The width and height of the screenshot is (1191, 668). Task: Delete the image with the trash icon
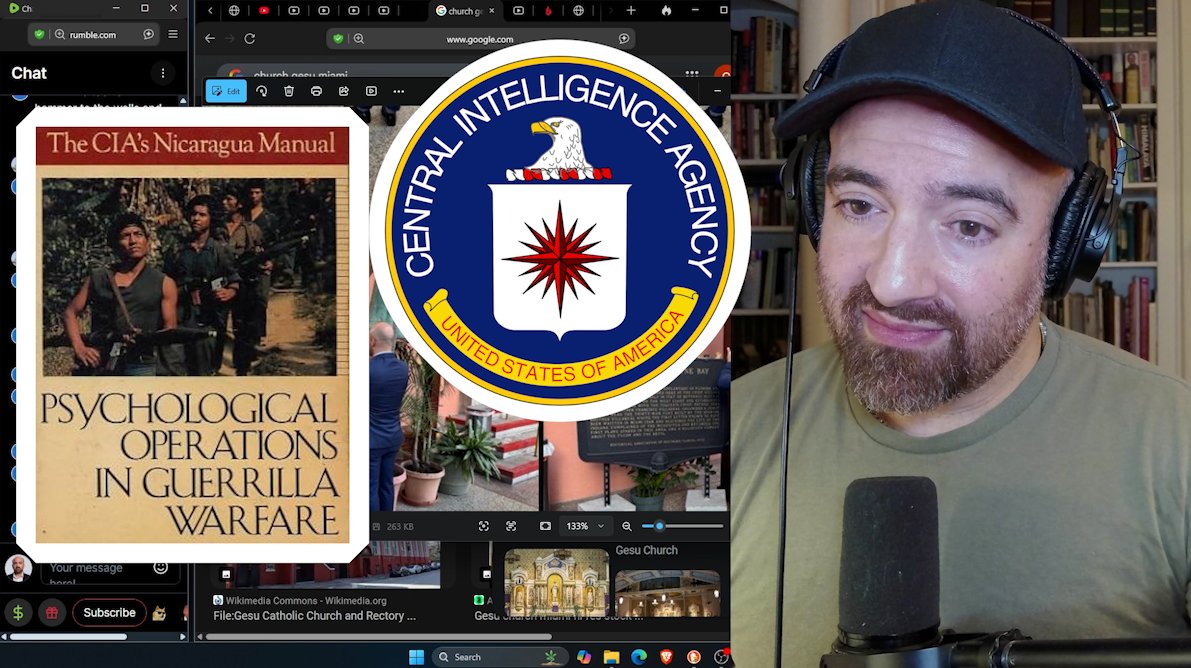289,91
